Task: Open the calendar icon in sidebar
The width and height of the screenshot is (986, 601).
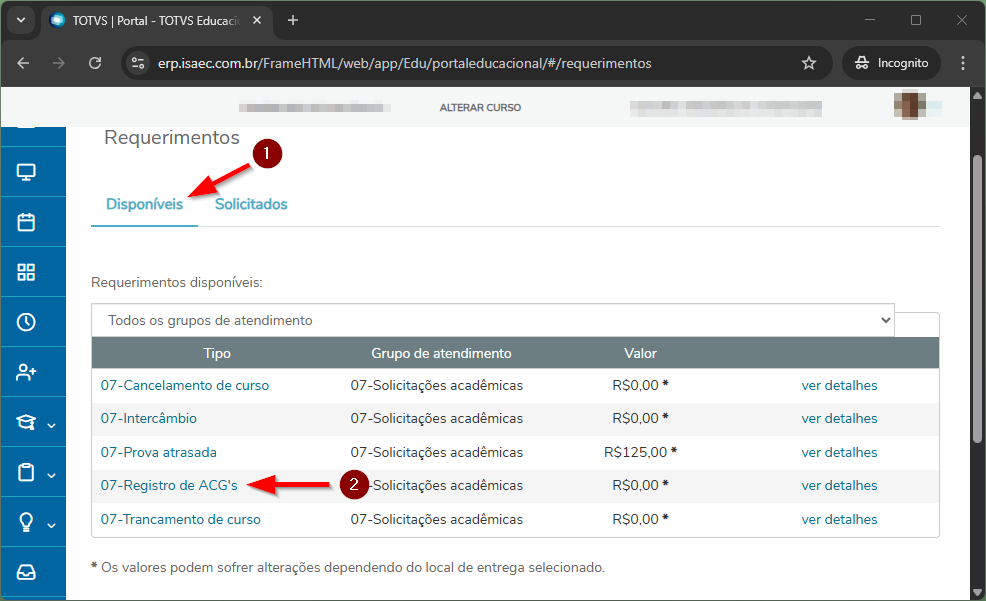Action: pyautogui.click(x=27, y=222)
